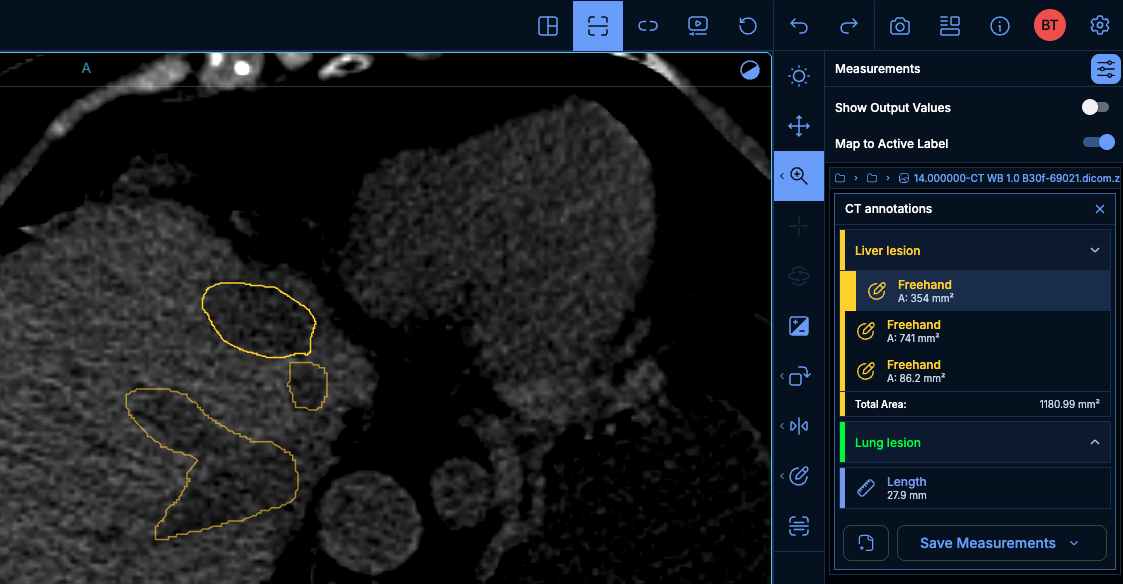This screenshot has width=1123, height=584.
Task: Select the zoom magnifier tool
Action: 798,176
